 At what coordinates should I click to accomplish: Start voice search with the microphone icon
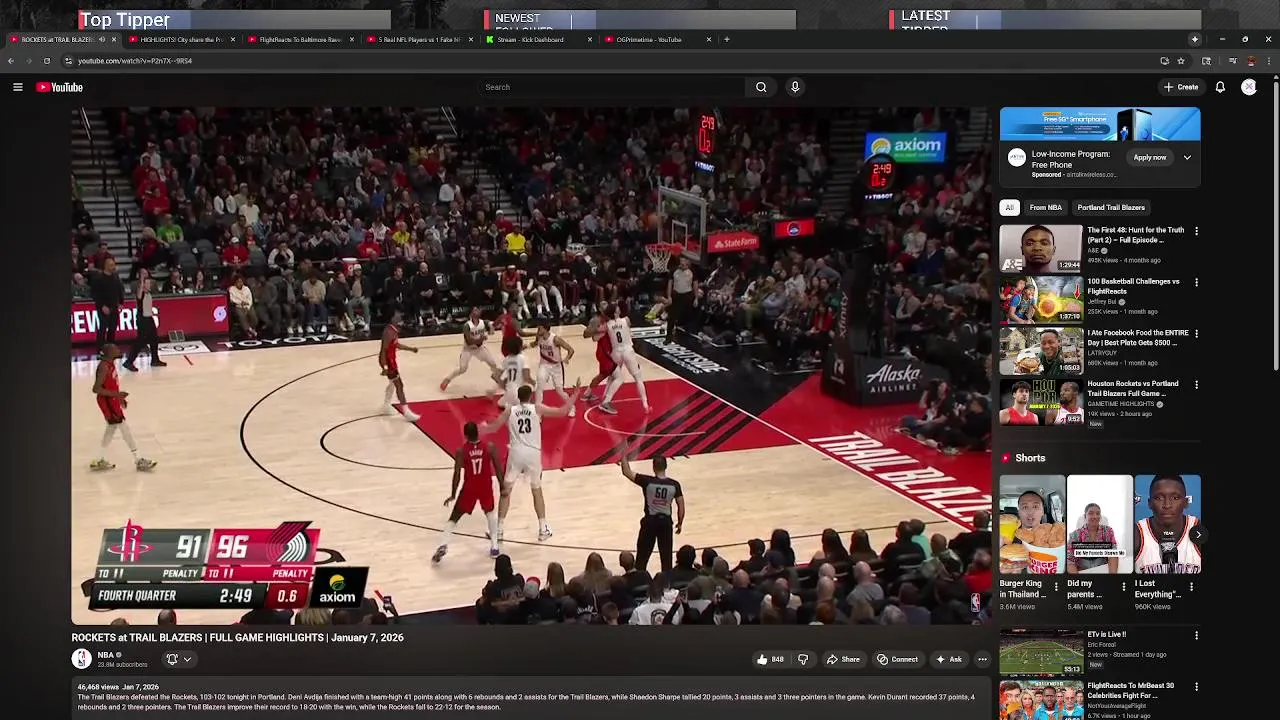click(795, 87)
